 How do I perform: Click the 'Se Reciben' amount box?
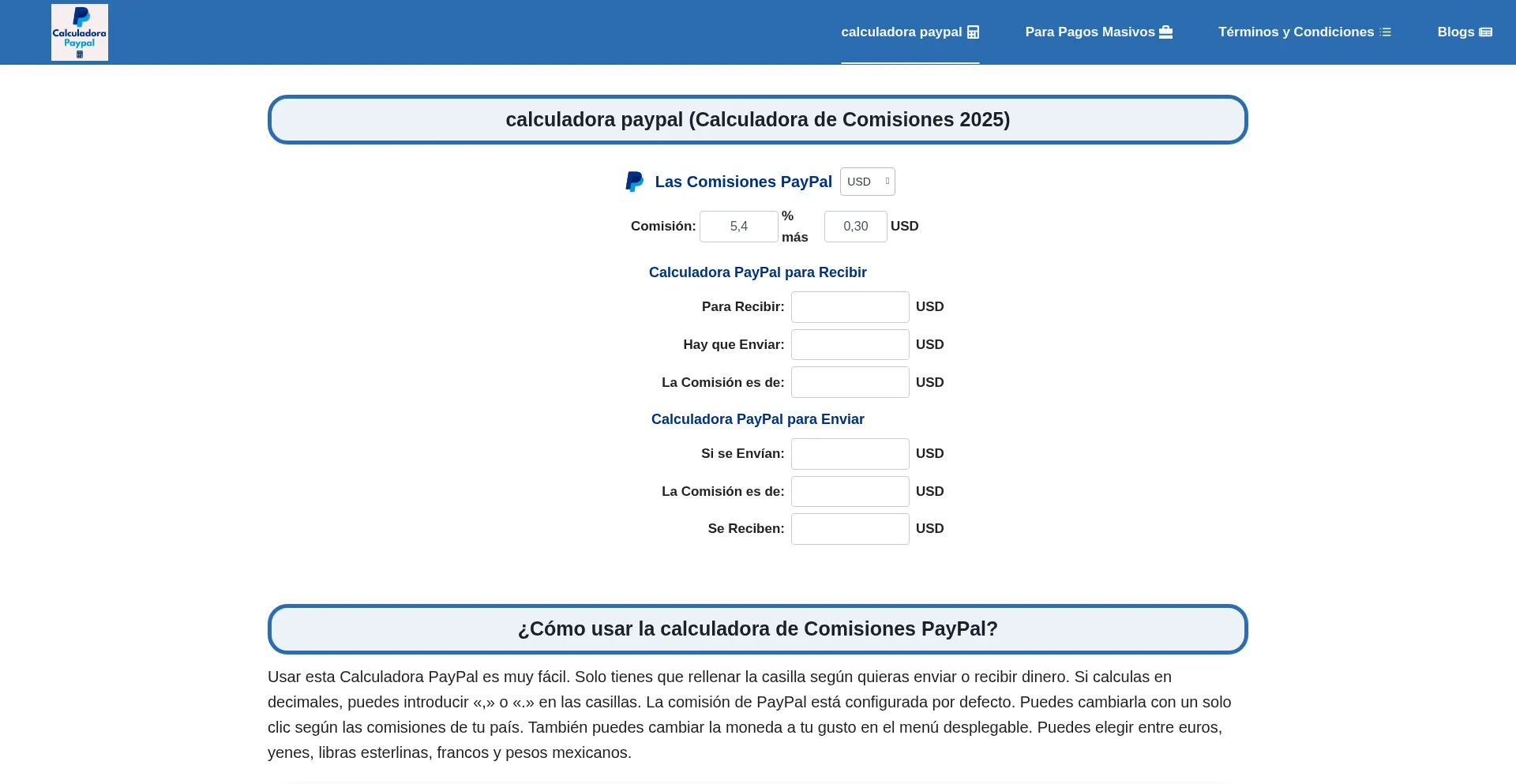click(x=850, y=528)
